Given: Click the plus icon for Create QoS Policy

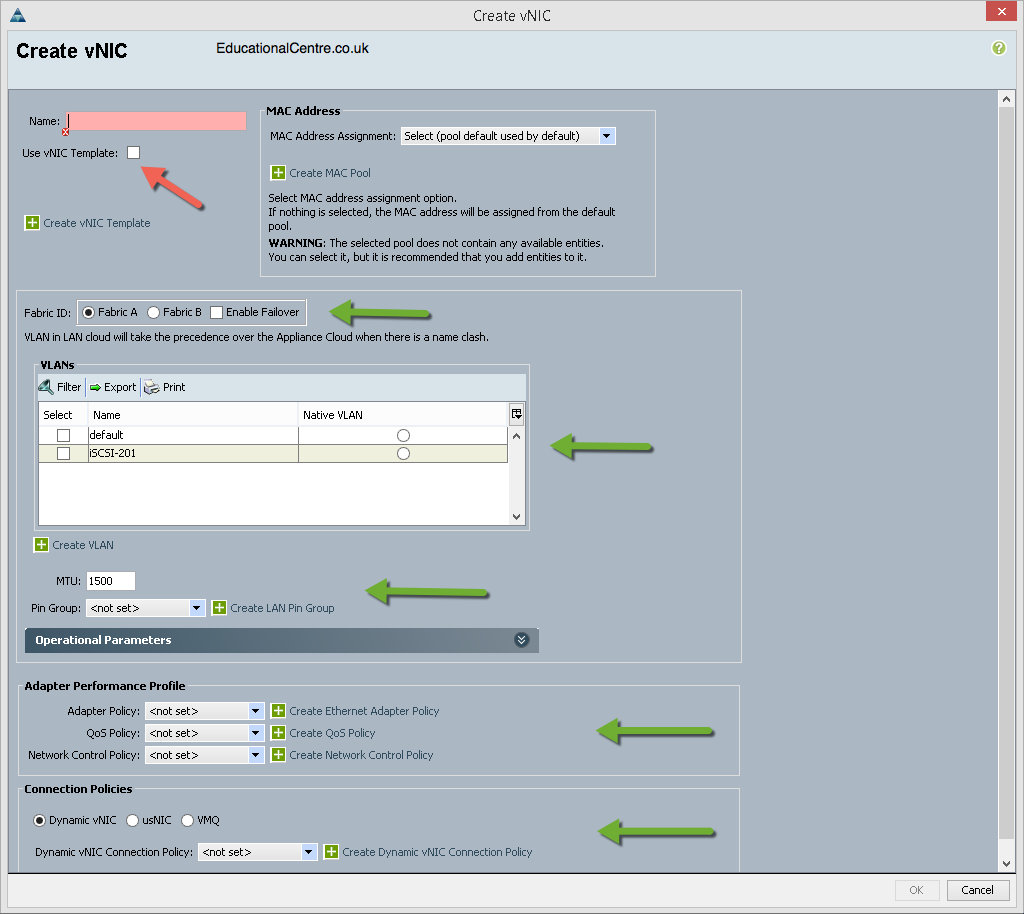Looking at the screenshot, I should (278, 733).
